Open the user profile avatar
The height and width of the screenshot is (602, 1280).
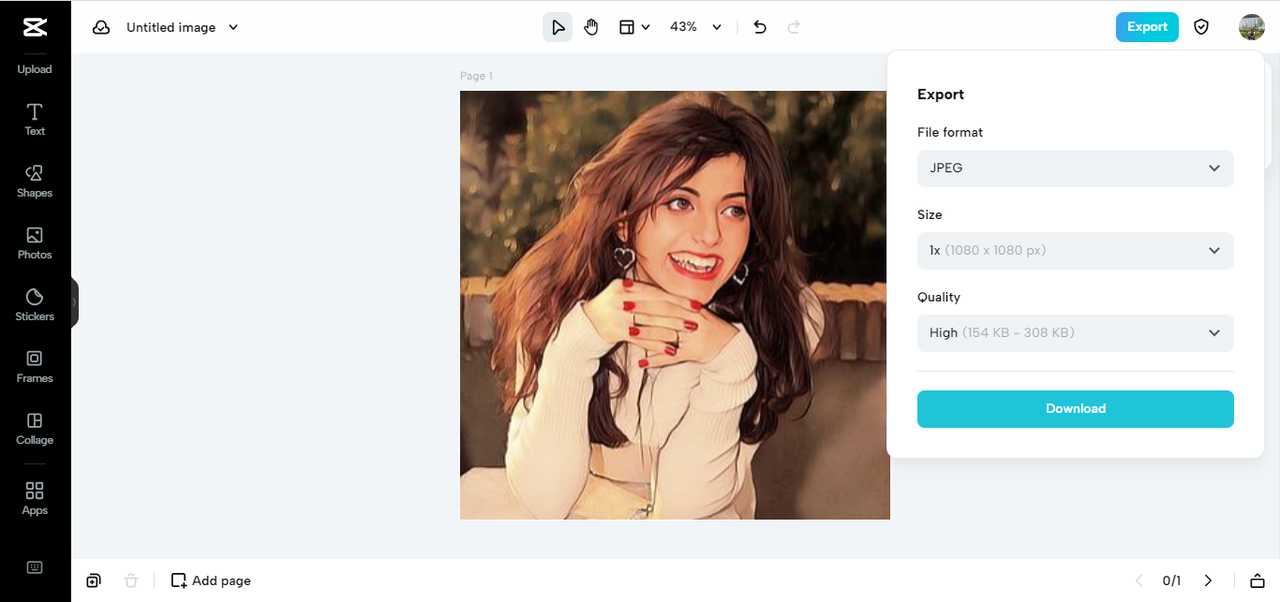click(1251, 27)
